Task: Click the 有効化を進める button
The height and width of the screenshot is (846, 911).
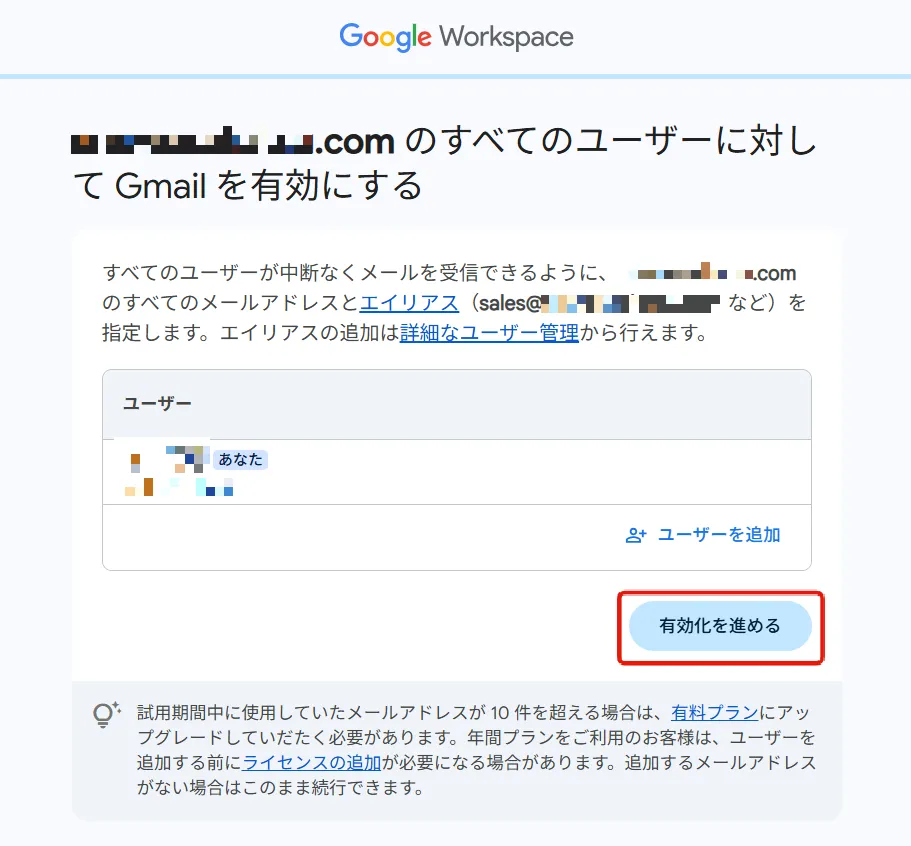Action: pos(720,626)
